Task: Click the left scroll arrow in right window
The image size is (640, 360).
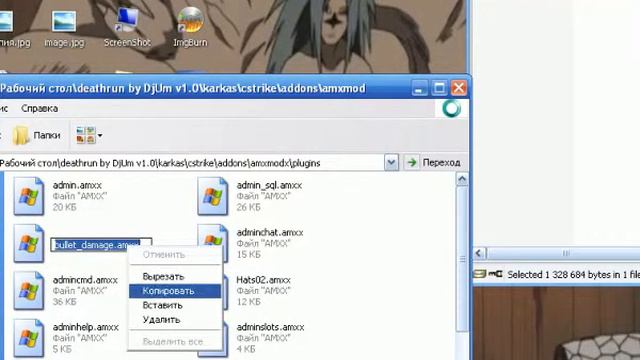Action: coord(480,253)
